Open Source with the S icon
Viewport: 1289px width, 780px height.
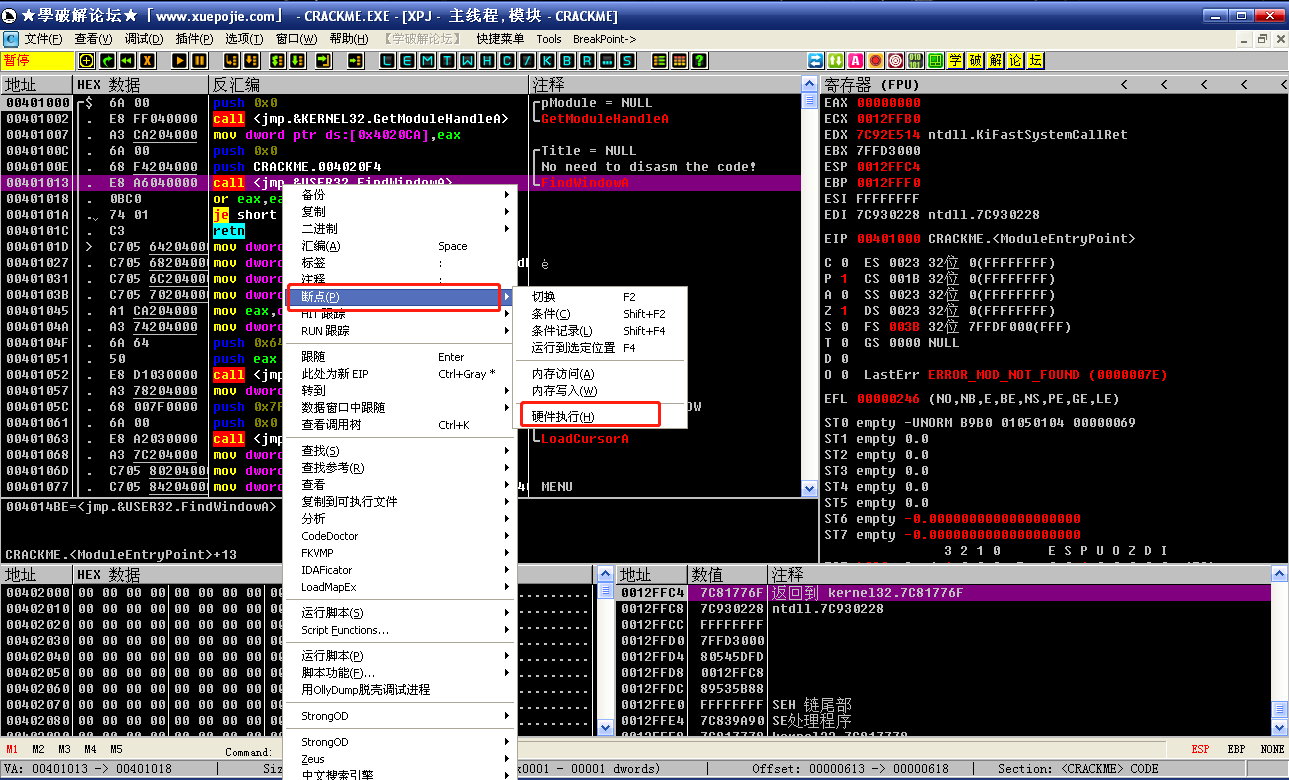[x=628, y=61]
